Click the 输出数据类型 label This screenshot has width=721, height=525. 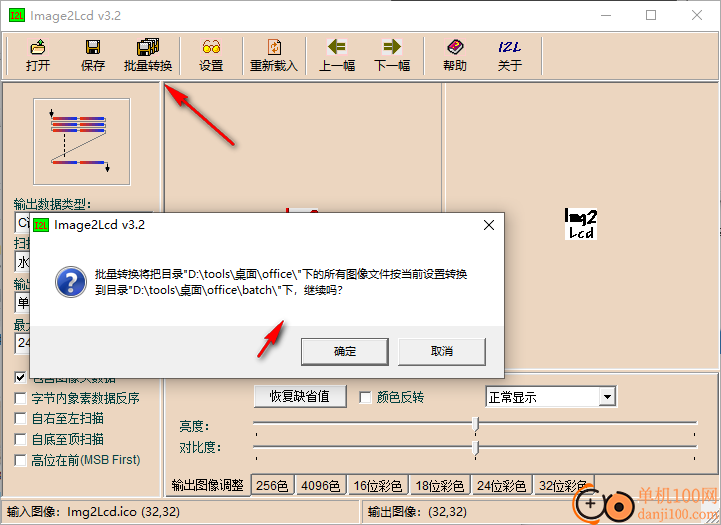pos(52,204)
